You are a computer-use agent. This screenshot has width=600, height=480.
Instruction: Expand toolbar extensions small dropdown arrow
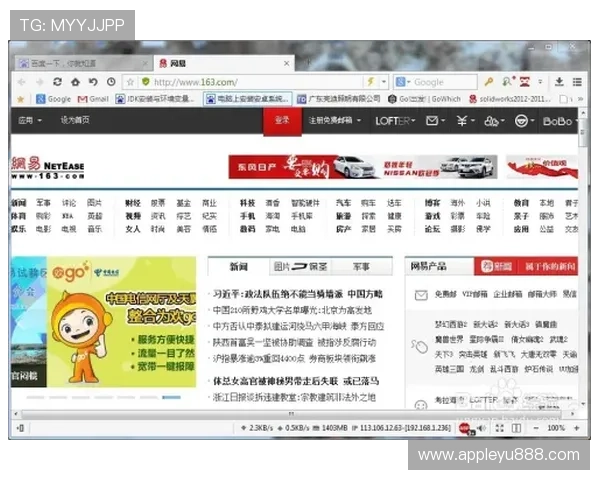point(540,82)
